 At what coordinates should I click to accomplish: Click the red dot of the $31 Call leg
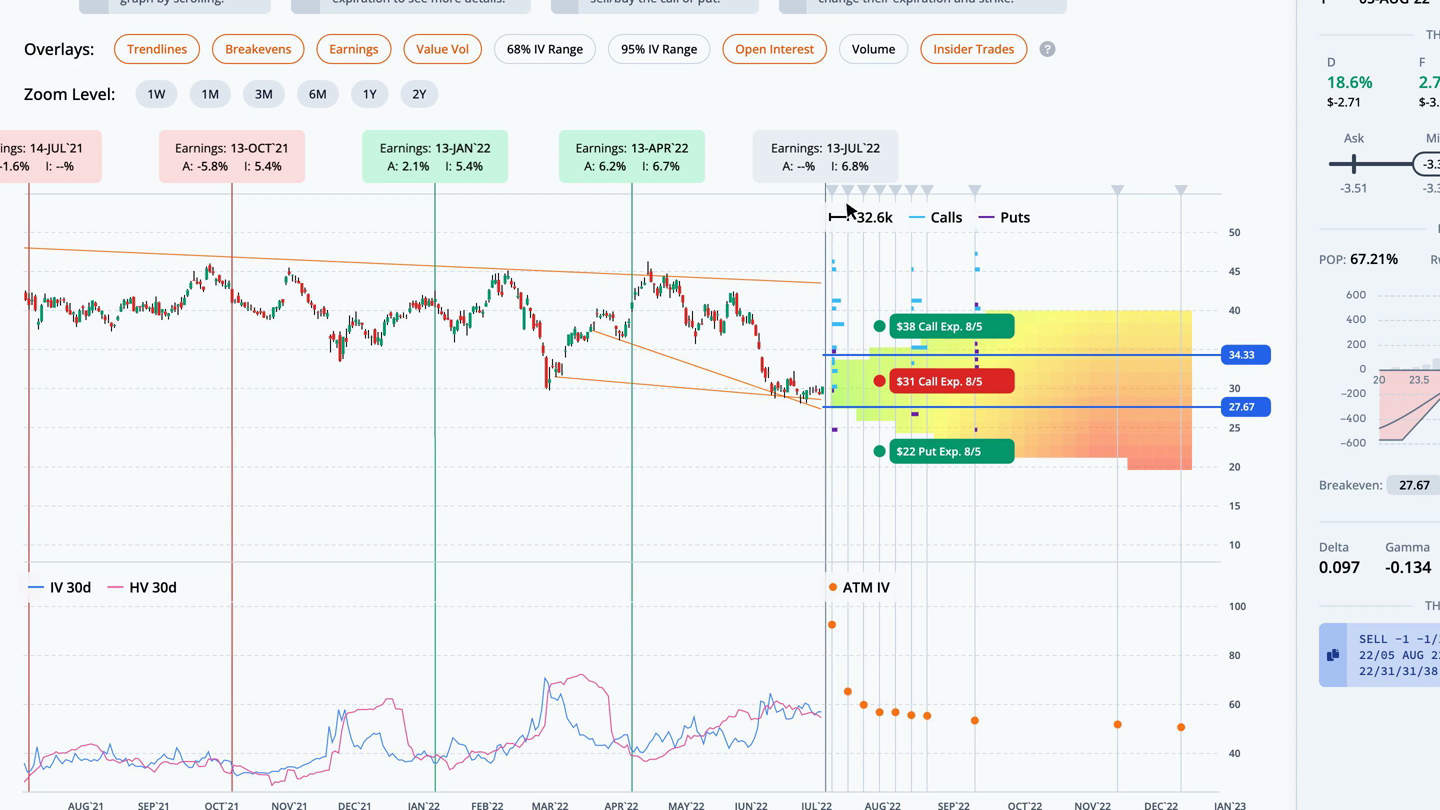pos(879,381)
